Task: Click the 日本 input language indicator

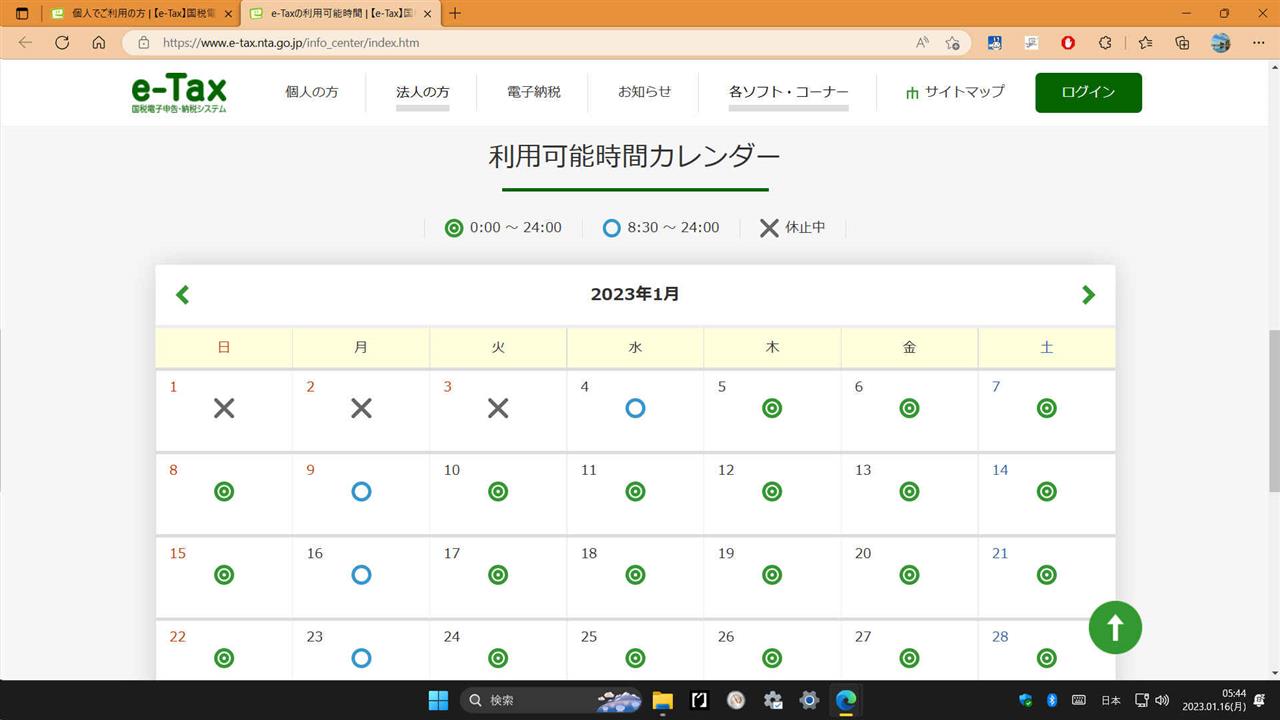Action: click(1111, 700)
